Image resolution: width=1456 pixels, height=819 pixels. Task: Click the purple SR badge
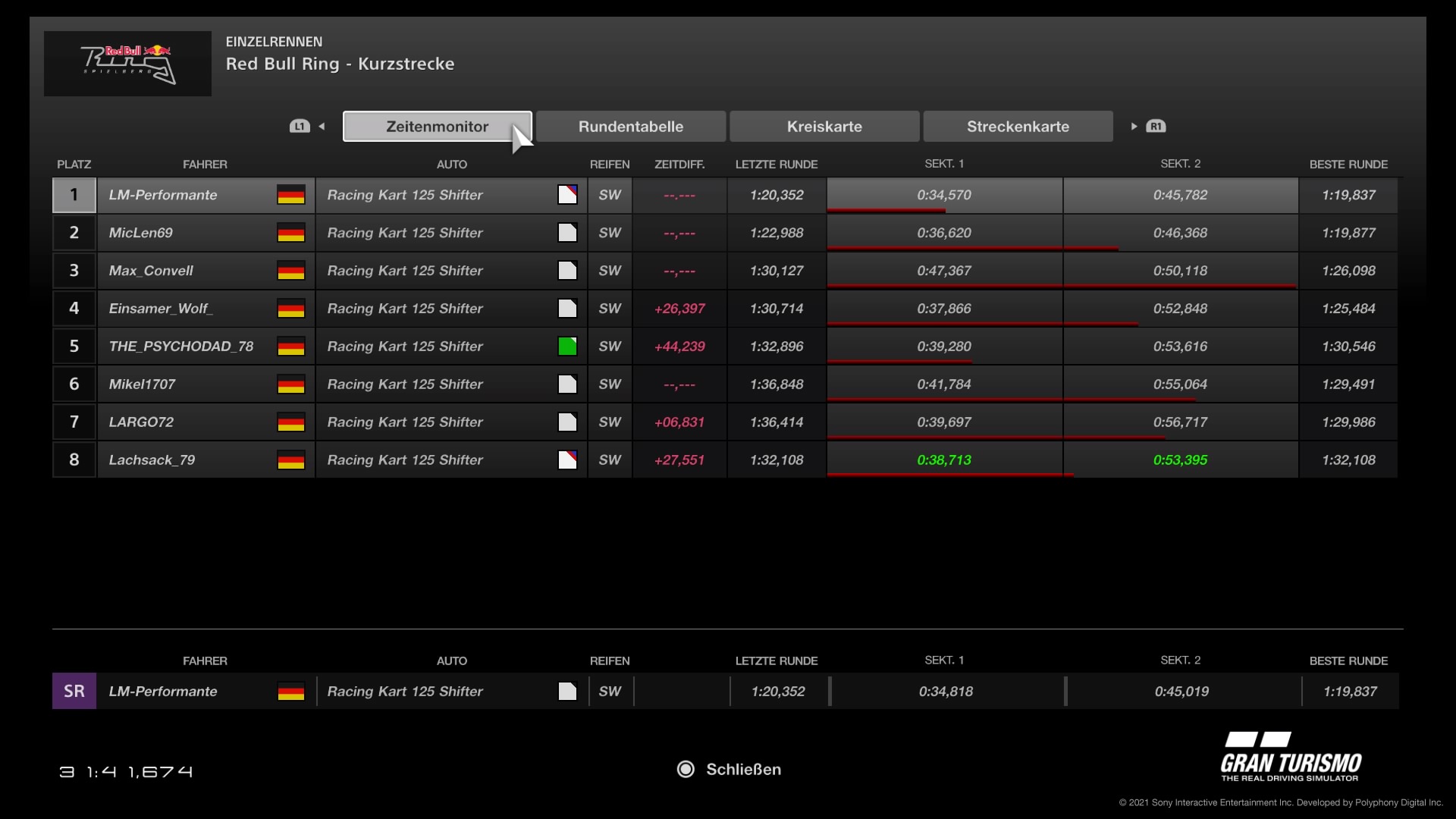(74, 692)
